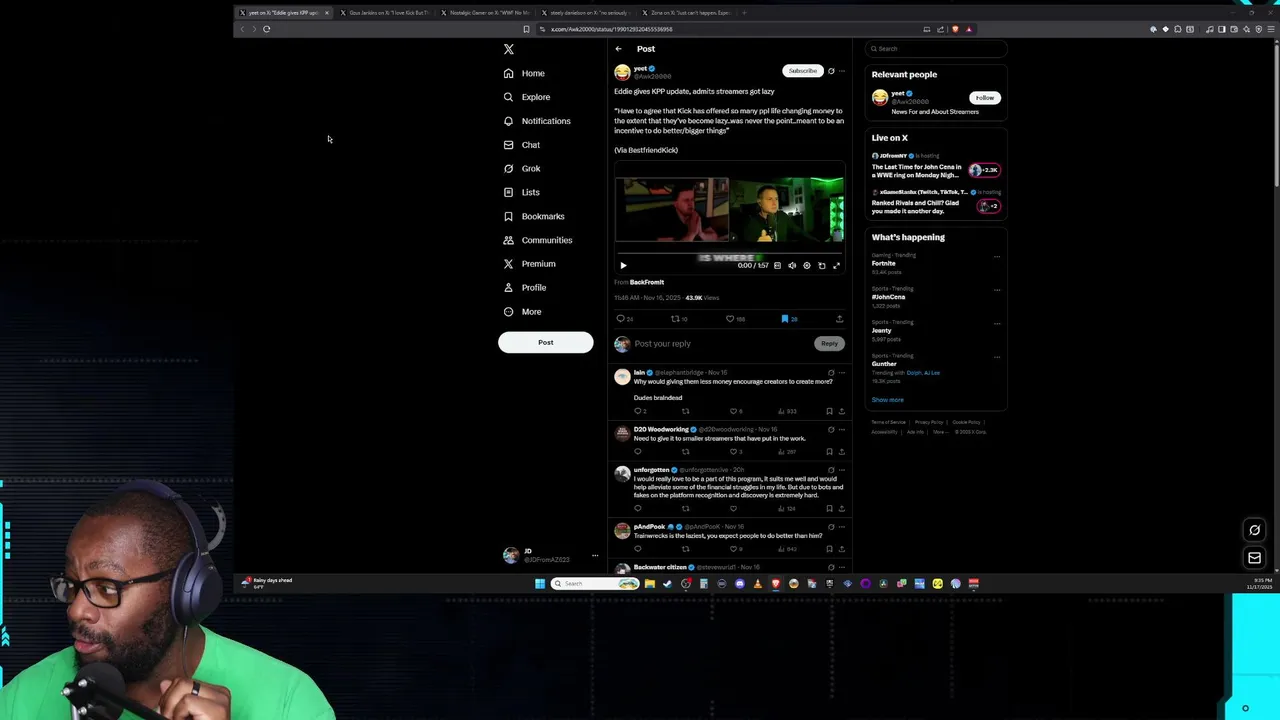This screenshot has width=1280, height=720.
Task: Open more options on Iain's reply
Action: pos(842,373)
